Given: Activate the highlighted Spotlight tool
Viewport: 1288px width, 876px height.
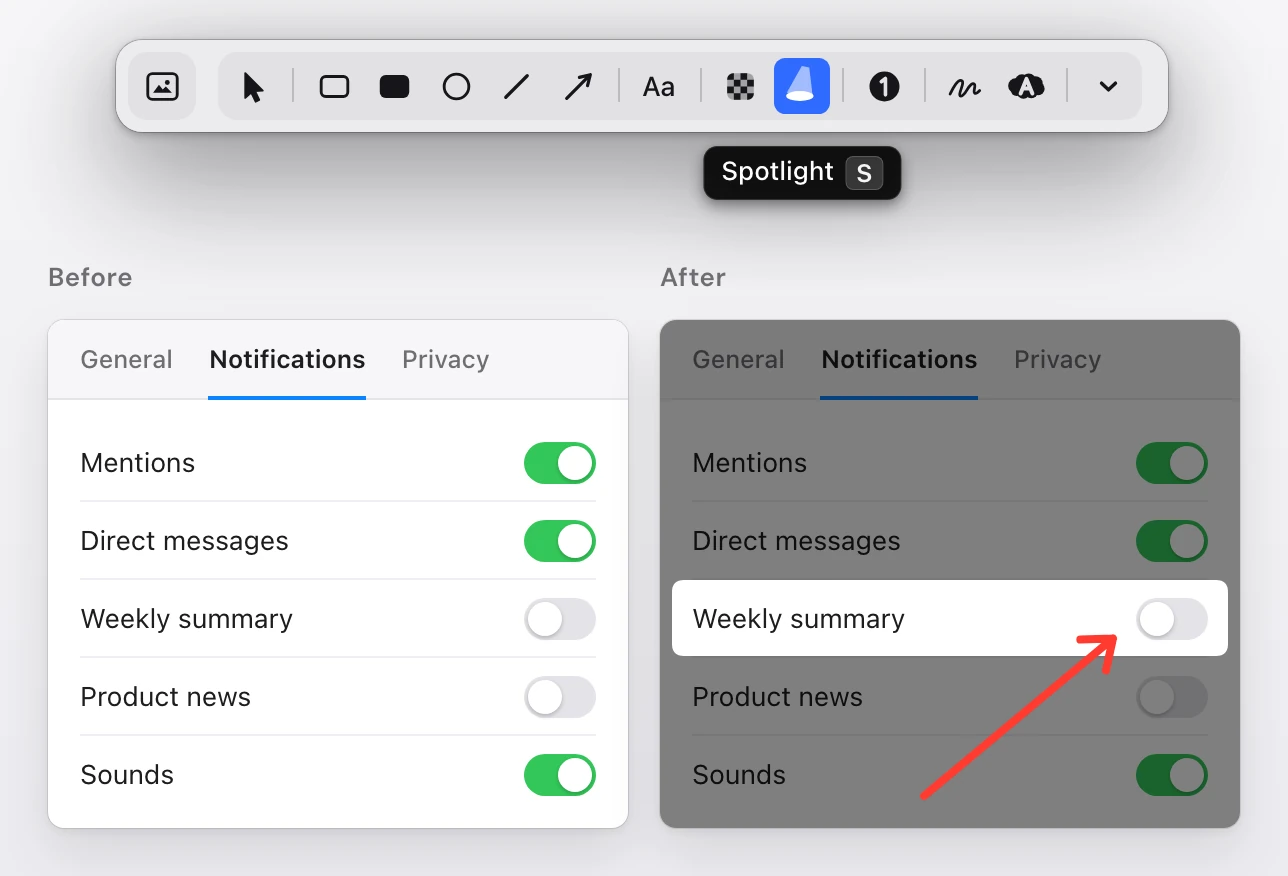Looking at the screenshot, I should tap(802, 86).
